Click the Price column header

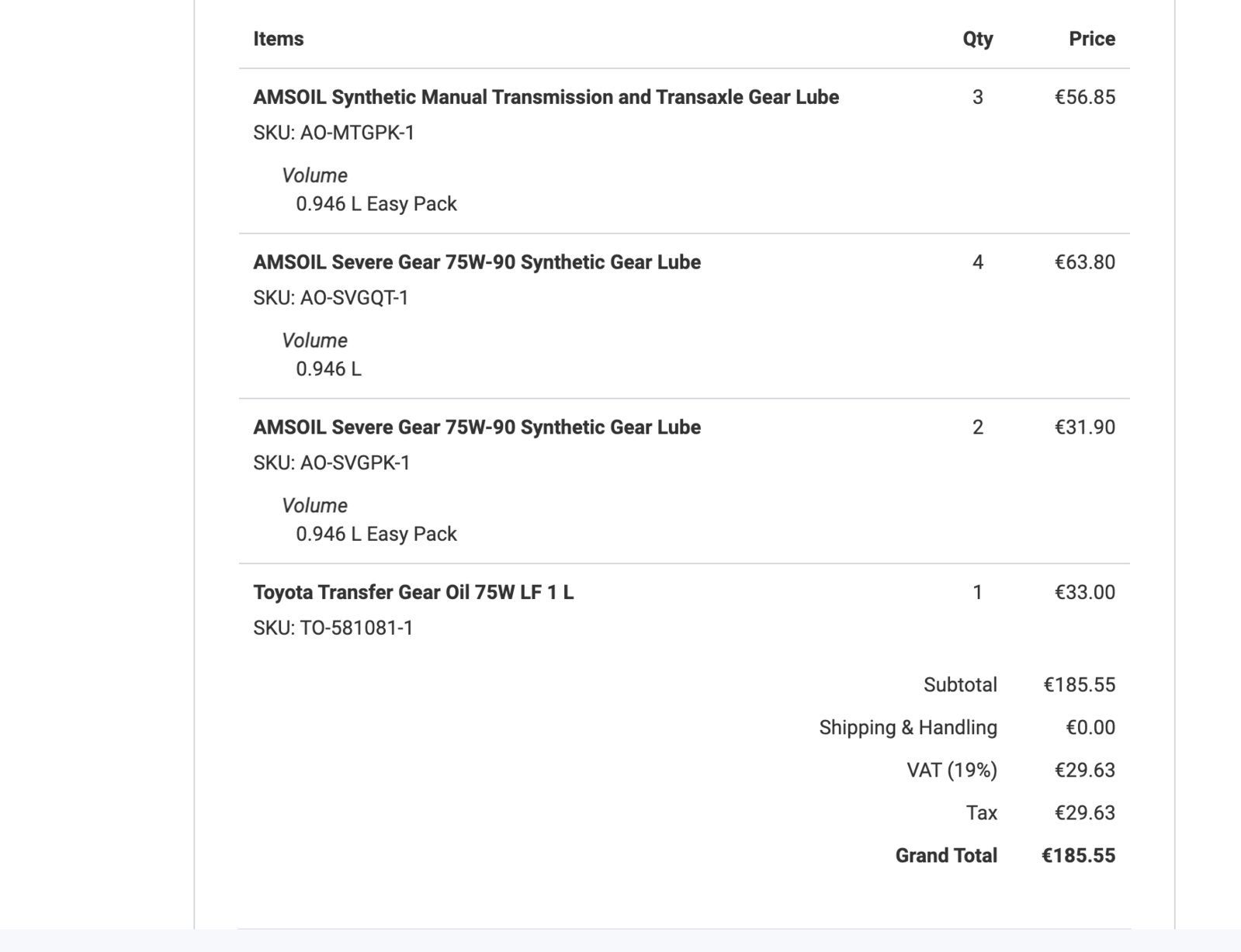coord(1091,39)
